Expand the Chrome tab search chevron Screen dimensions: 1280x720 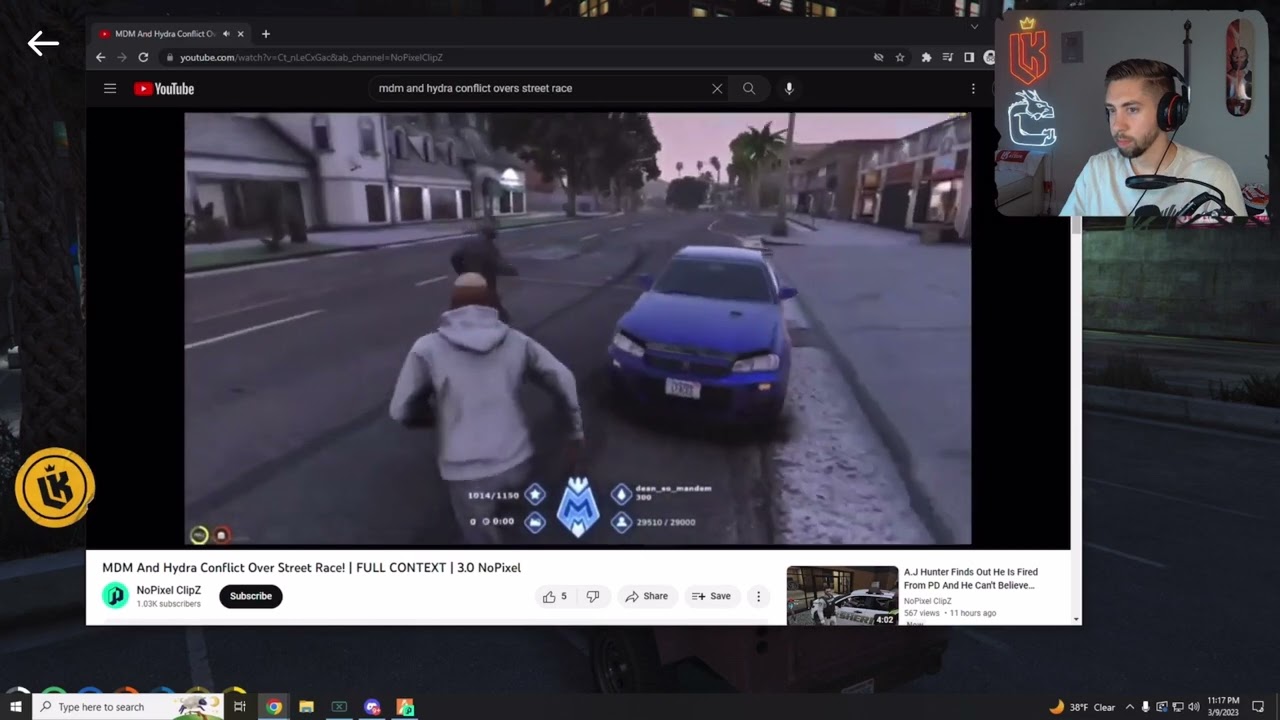(974, 27)
